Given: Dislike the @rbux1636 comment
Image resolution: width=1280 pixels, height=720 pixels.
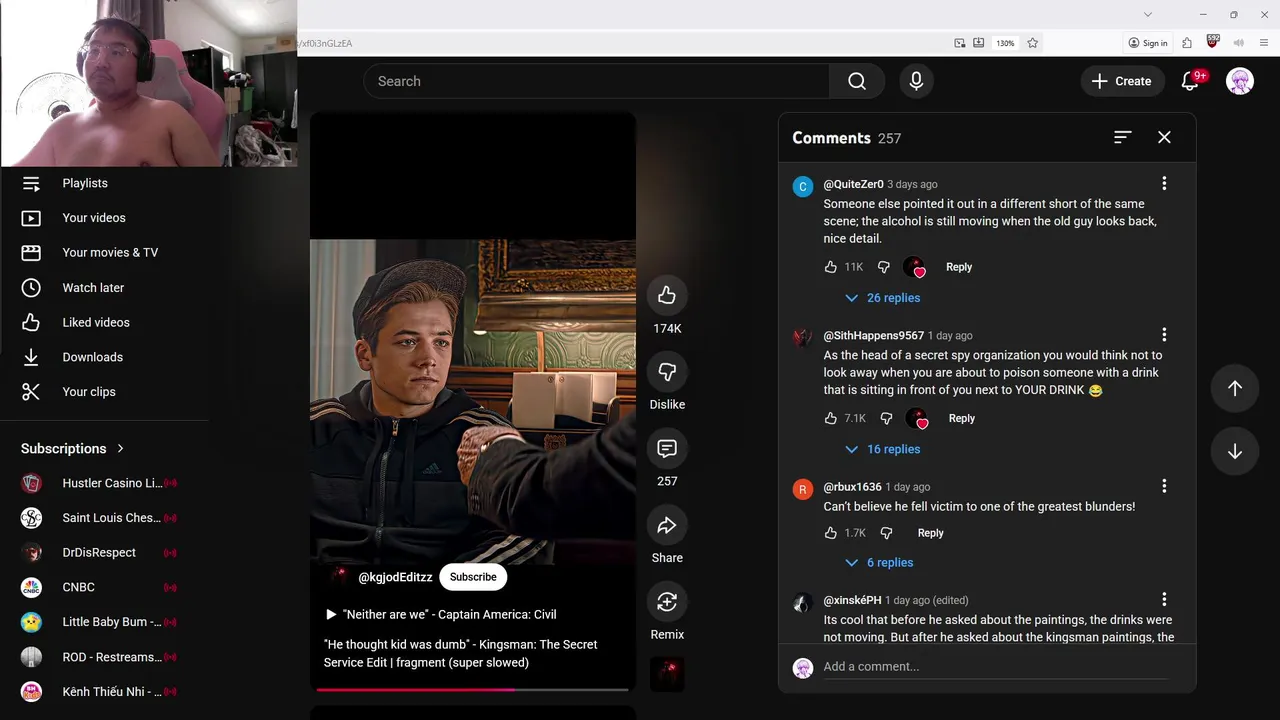Looking at the screenshot, I should tap(886, 533).
